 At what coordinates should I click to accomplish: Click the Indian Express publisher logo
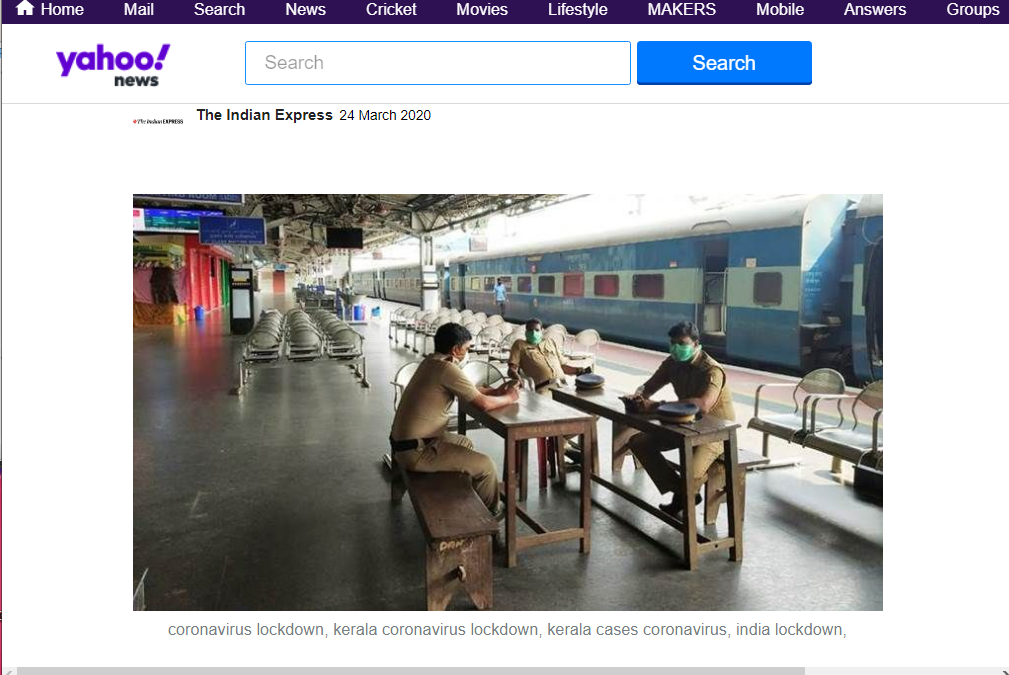coord(158,121)
